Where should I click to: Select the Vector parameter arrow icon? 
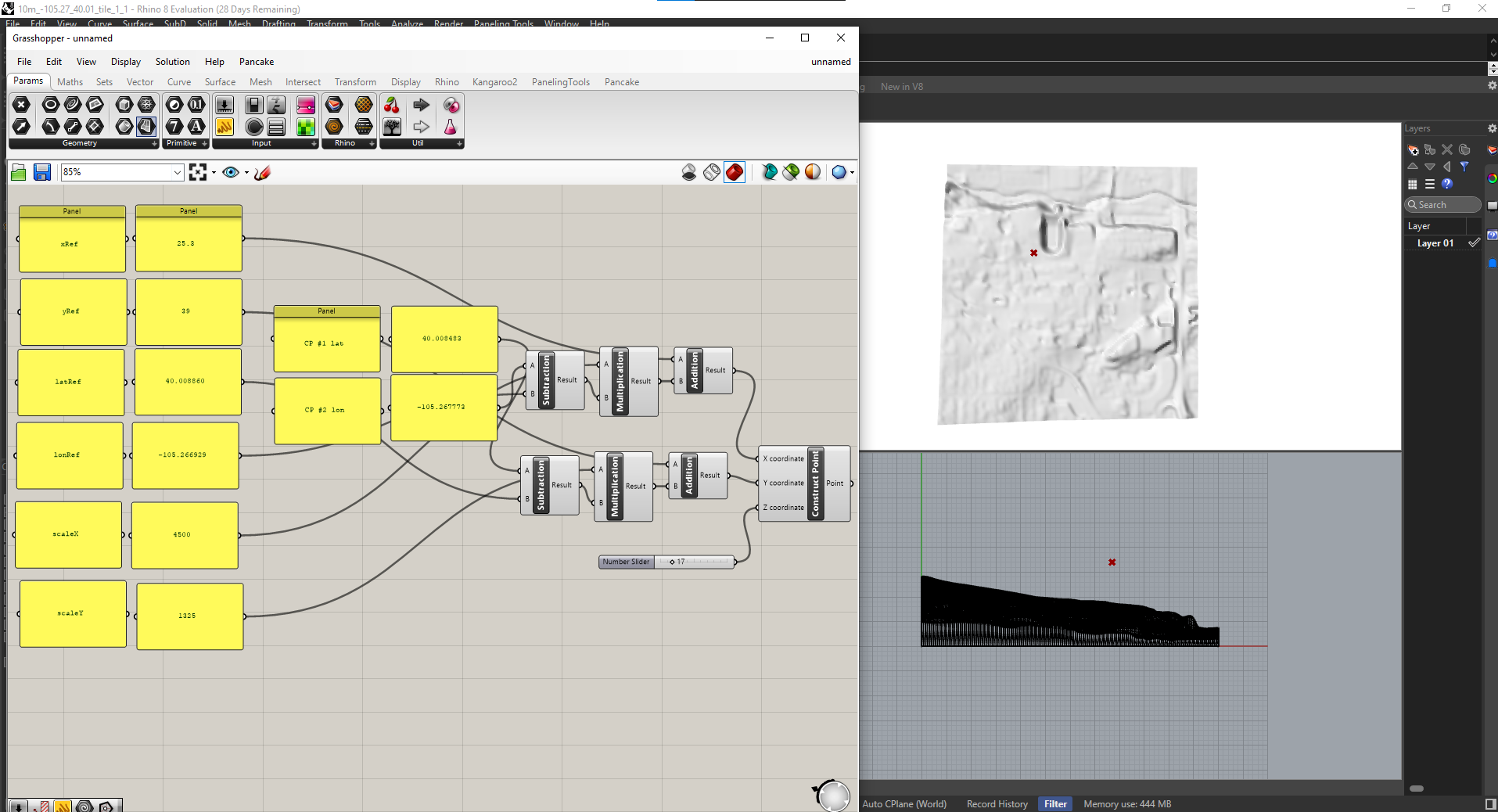pos(21,126)
